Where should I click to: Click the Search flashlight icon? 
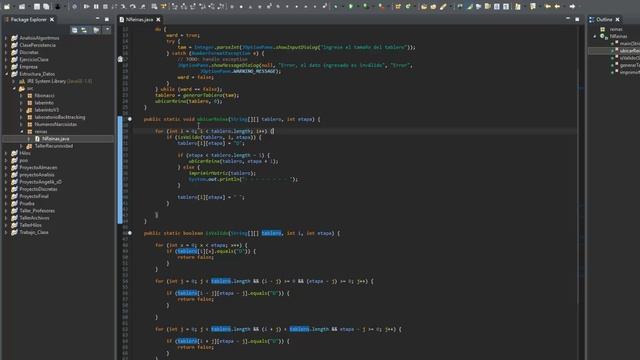pos(443,7)
